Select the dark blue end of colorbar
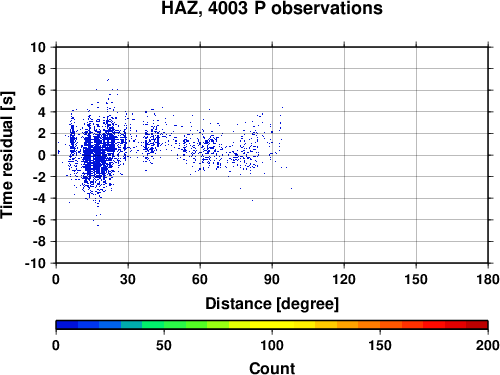 pyautogui.click(x=67, y=325)
